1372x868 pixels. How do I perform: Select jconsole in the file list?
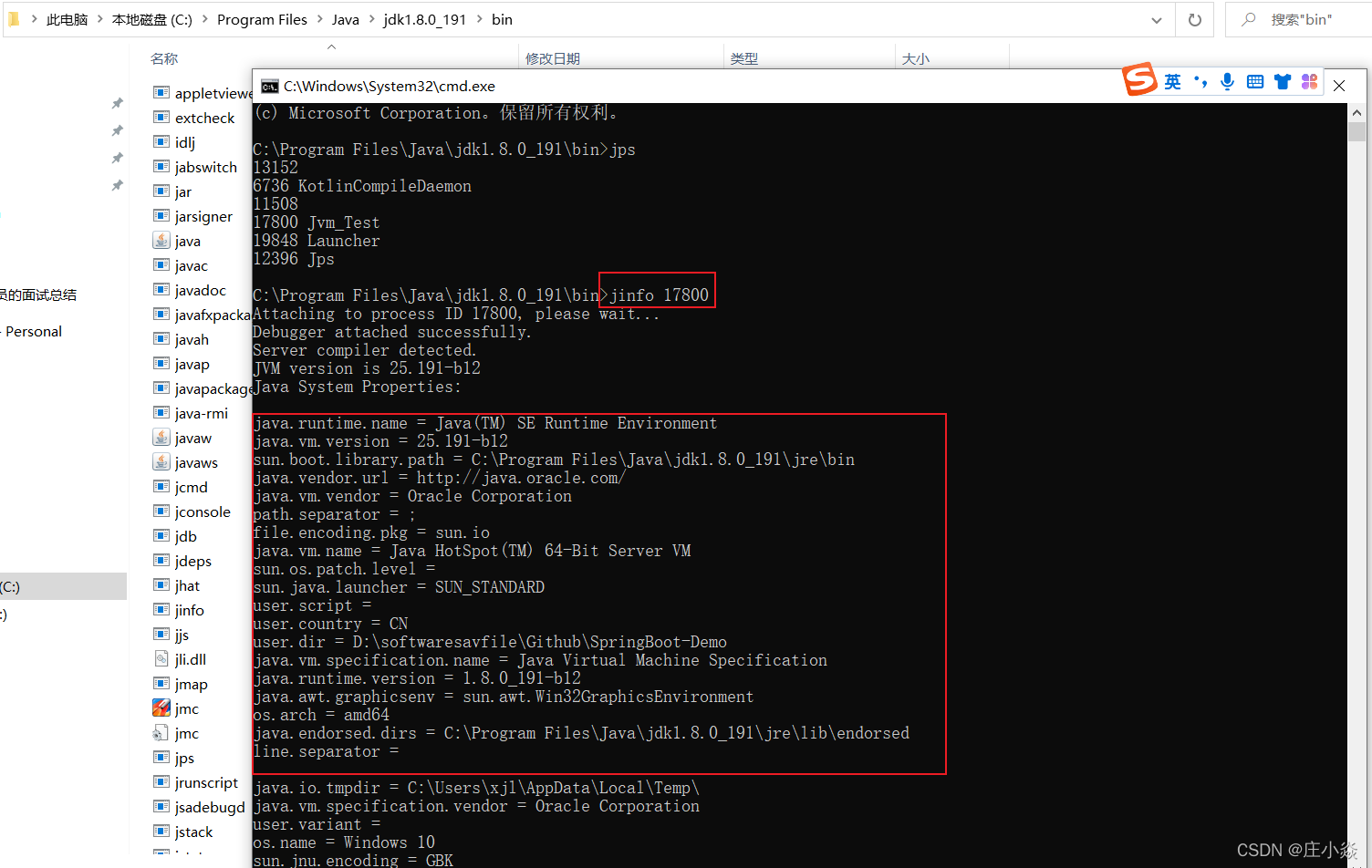tap(200, 511)
